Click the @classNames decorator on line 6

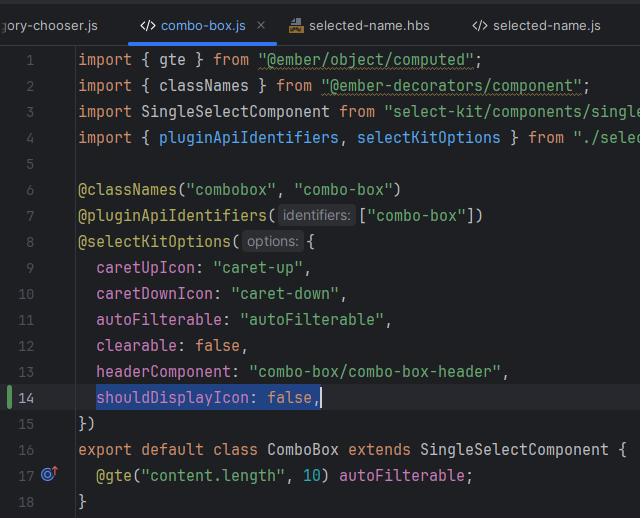point(127,190)
